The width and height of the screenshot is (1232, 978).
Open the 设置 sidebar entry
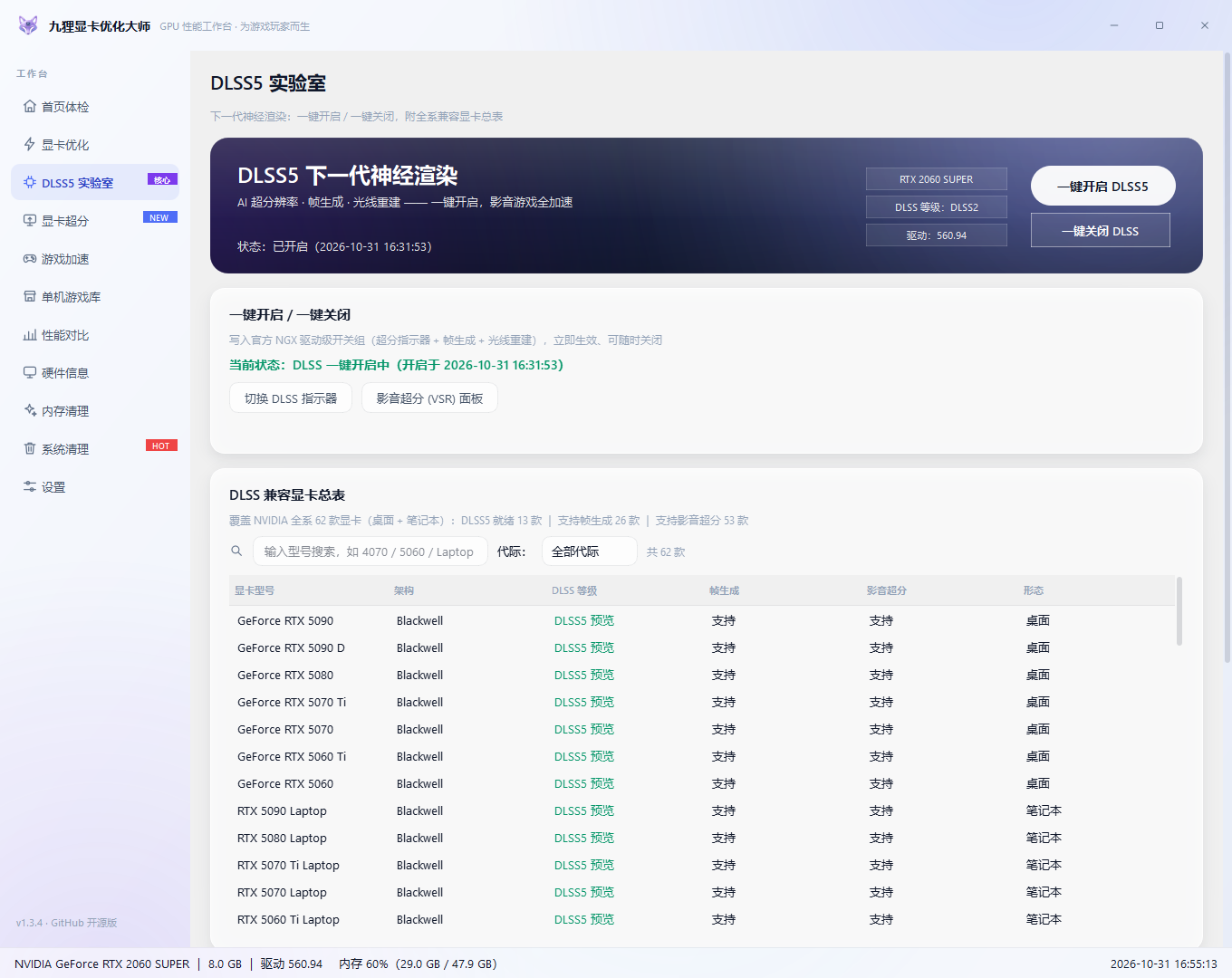(x=95, y=487)
